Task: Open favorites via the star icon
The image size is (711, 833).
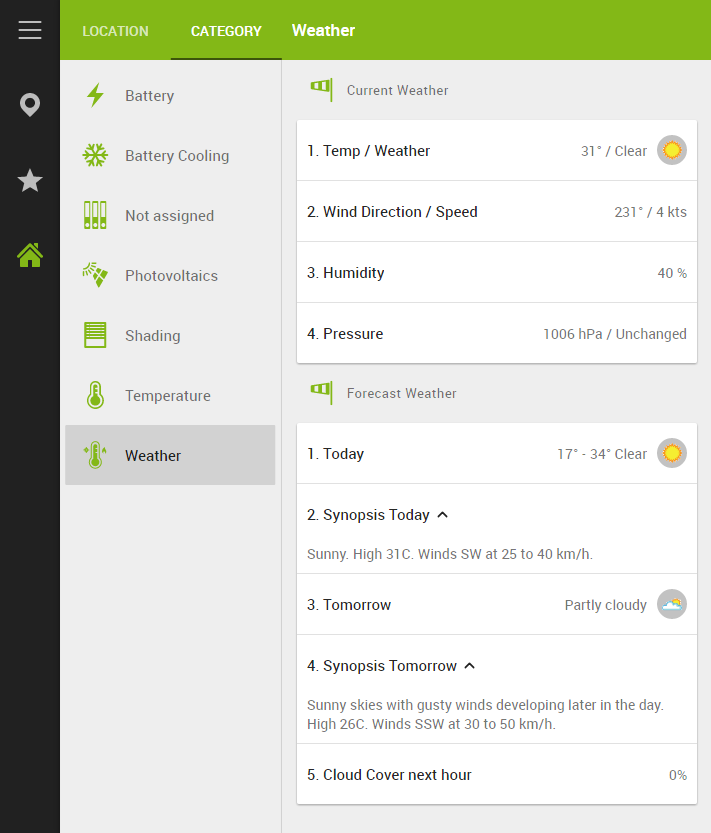Action: [30, 181]
